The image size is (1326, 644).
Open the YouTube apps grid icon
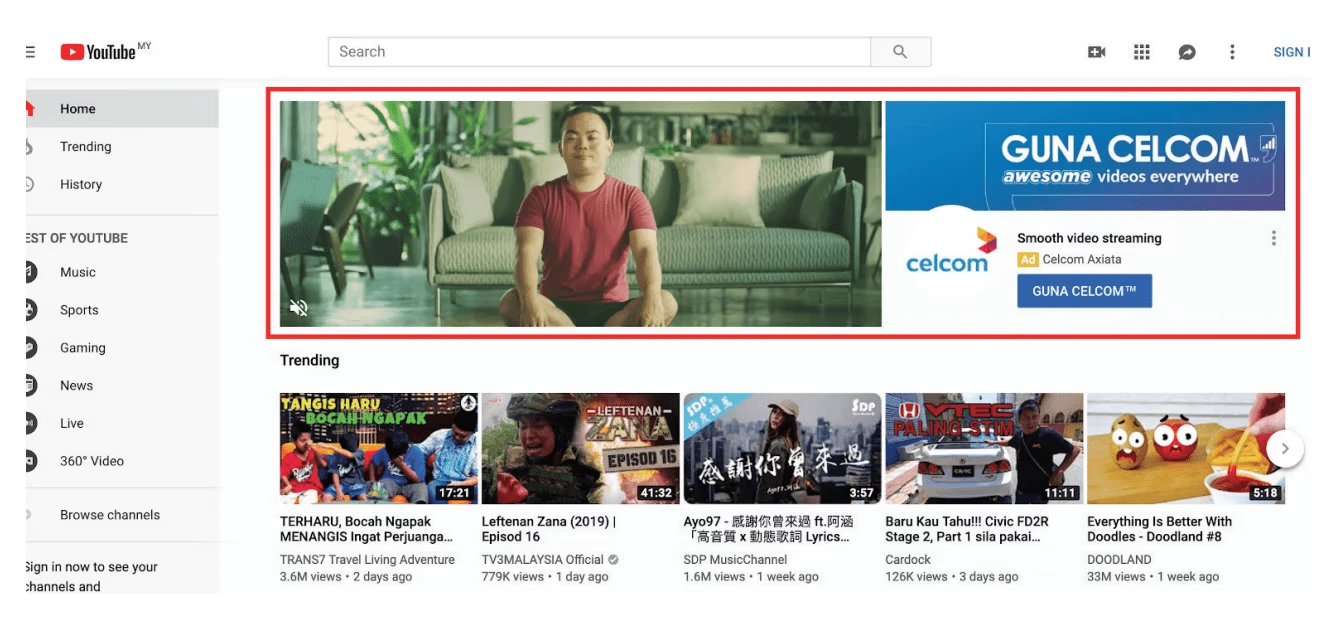[1141, 52]
